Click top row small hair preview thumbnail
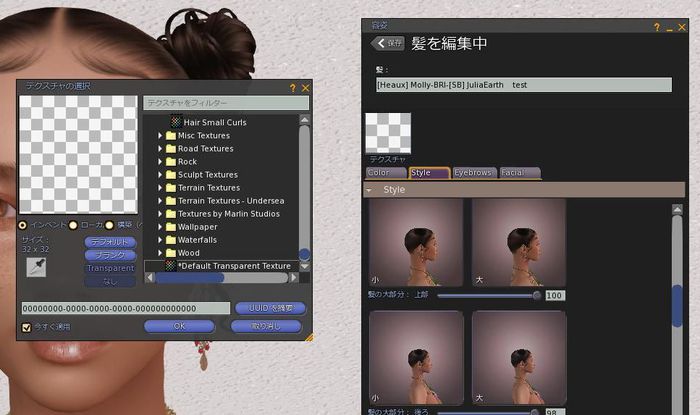The height and width of the screenshot is (415, 700). (x=416, y=243)
